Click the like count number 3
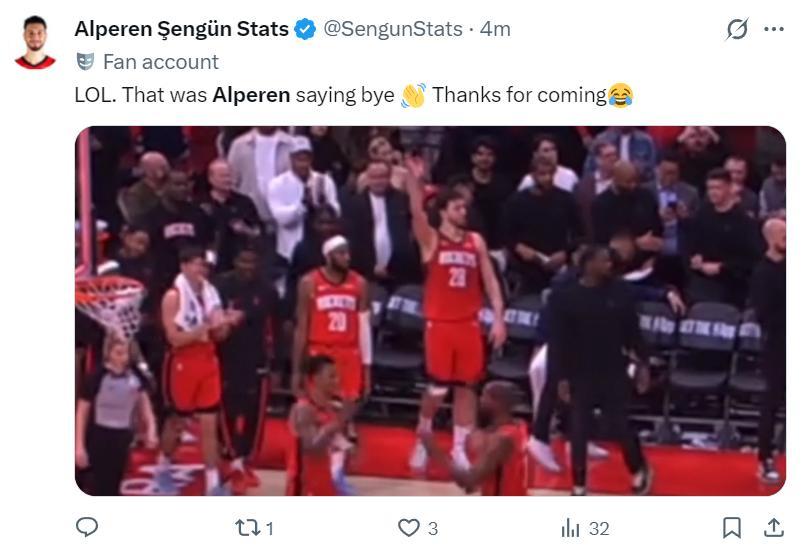 433,528
